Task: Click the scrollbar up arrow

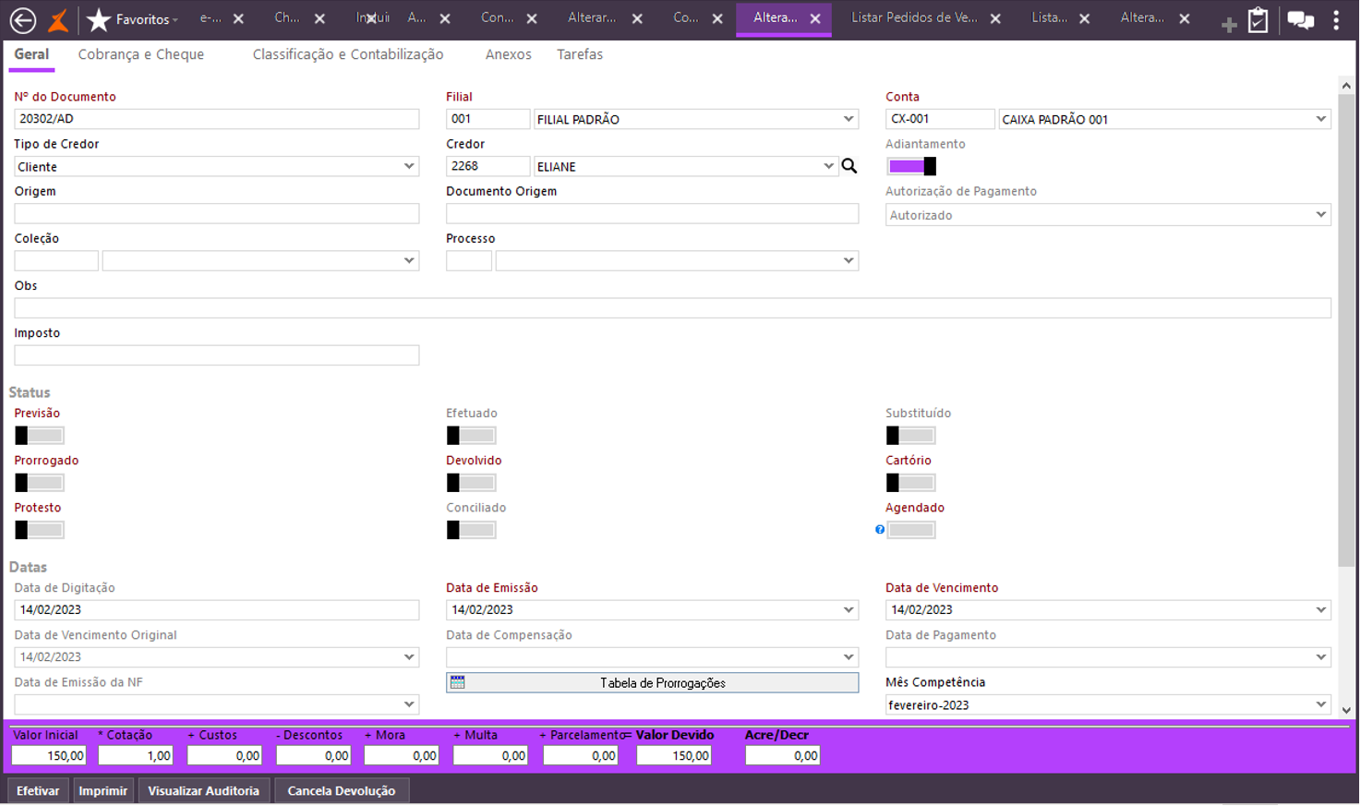Action: (1347, 86)
